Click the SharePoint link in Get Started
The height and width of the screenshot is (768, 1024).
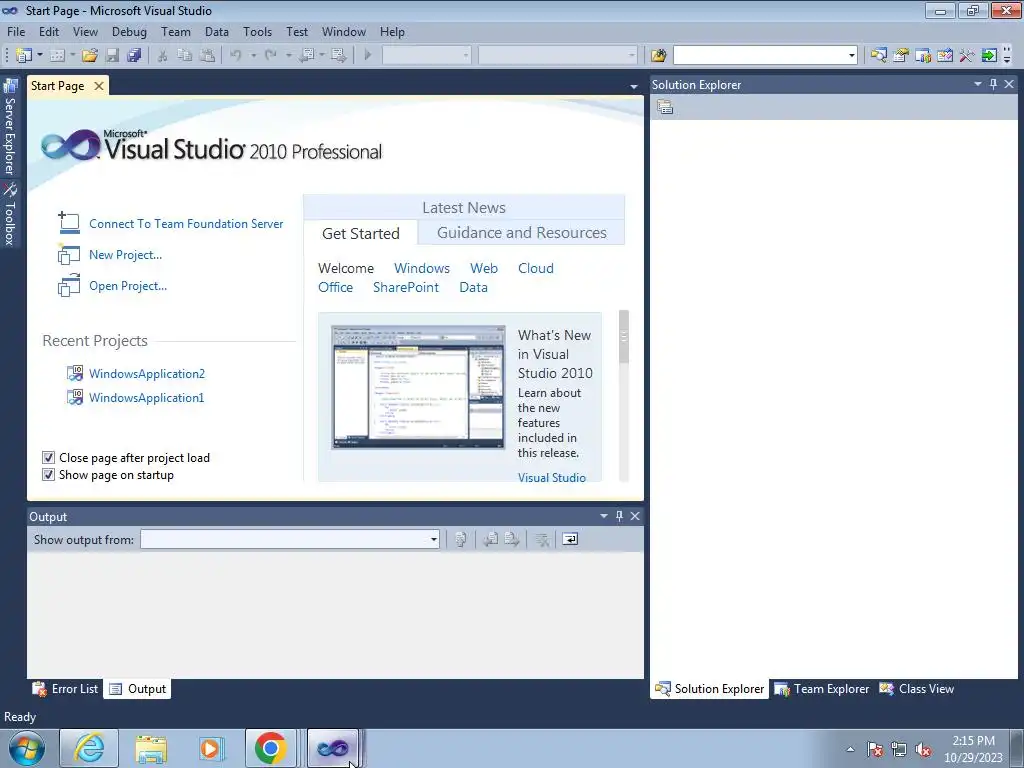tap(406, 287)
